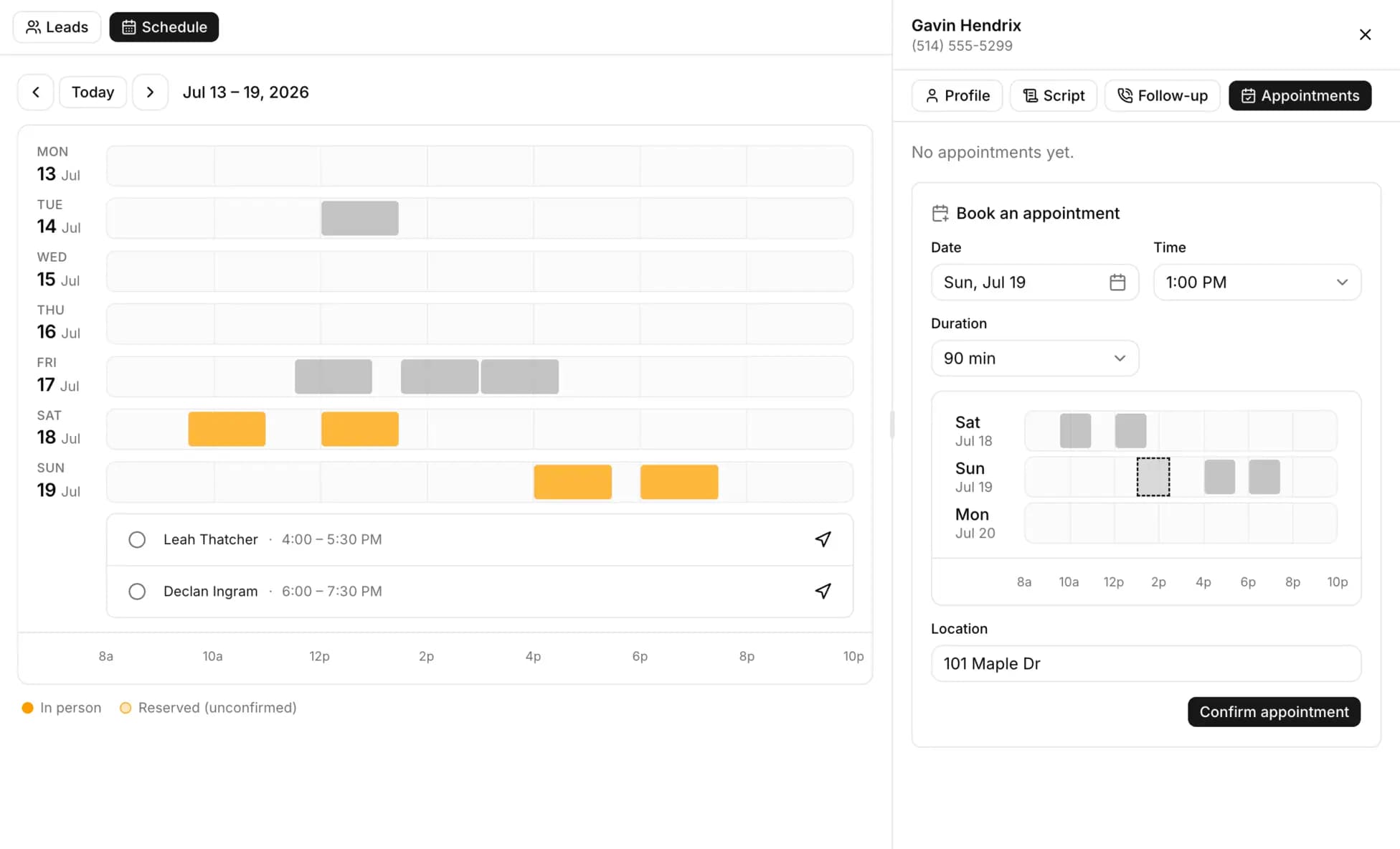This screenshot has width=1400, height=849.
Task: Open the Profile tab
Action: pos(957,95)
